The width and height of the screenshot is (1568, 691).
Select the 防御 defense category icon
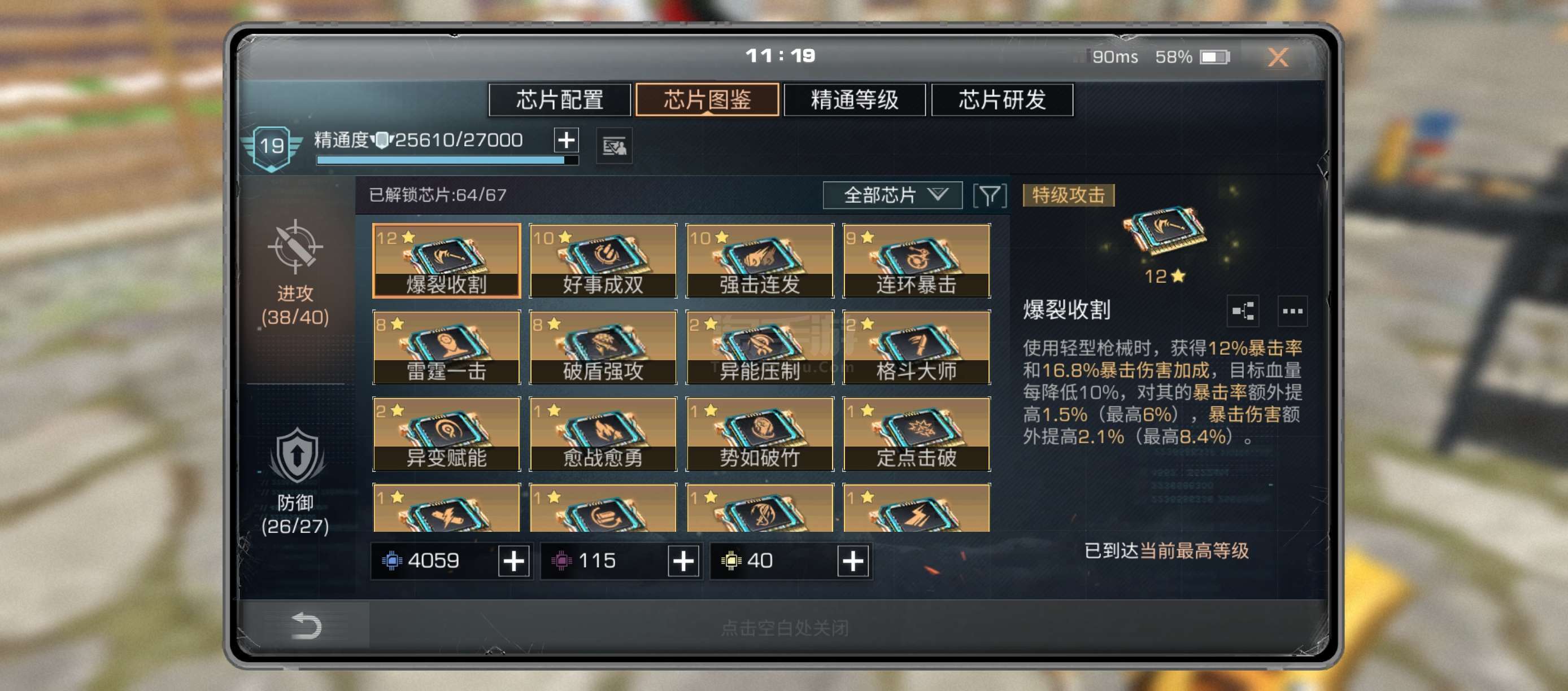[x=295, y=456]
